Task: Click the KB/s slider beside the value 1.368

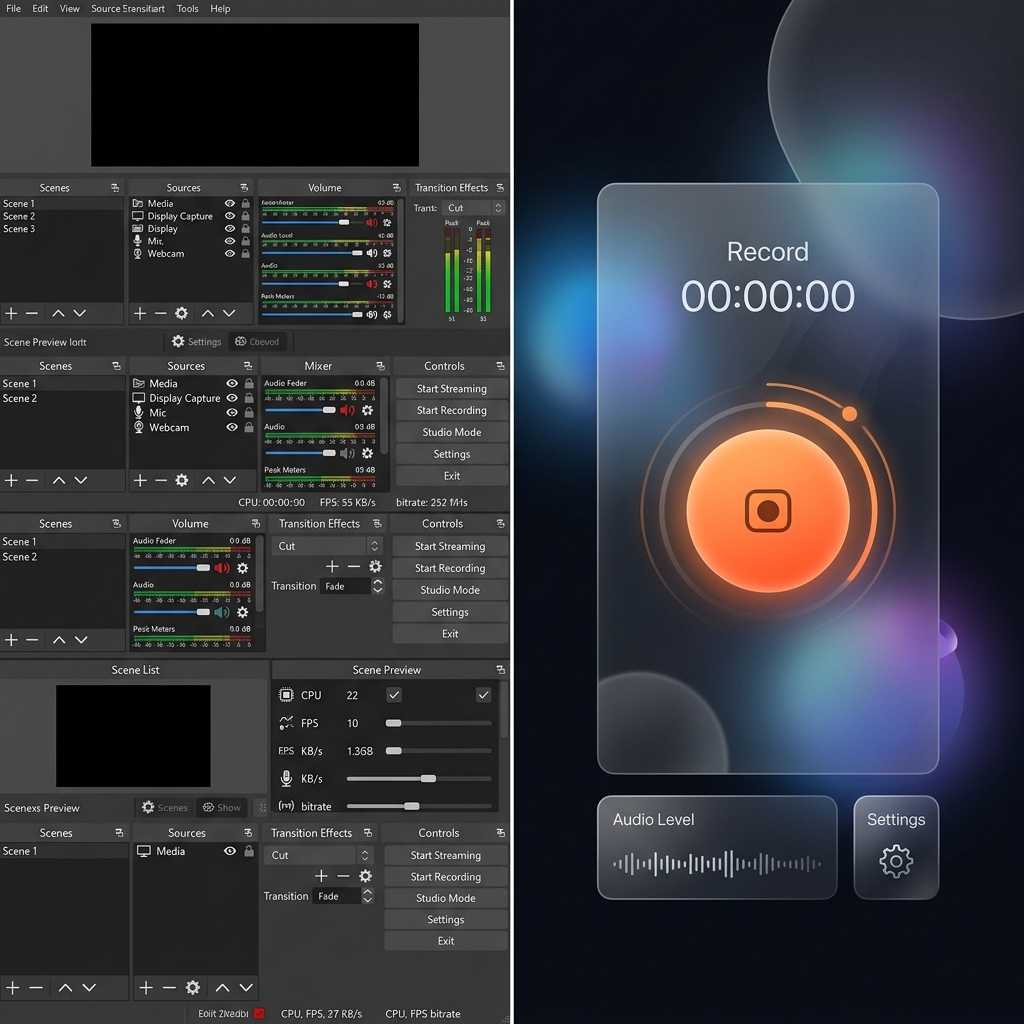Action: [x=438, y=751]
